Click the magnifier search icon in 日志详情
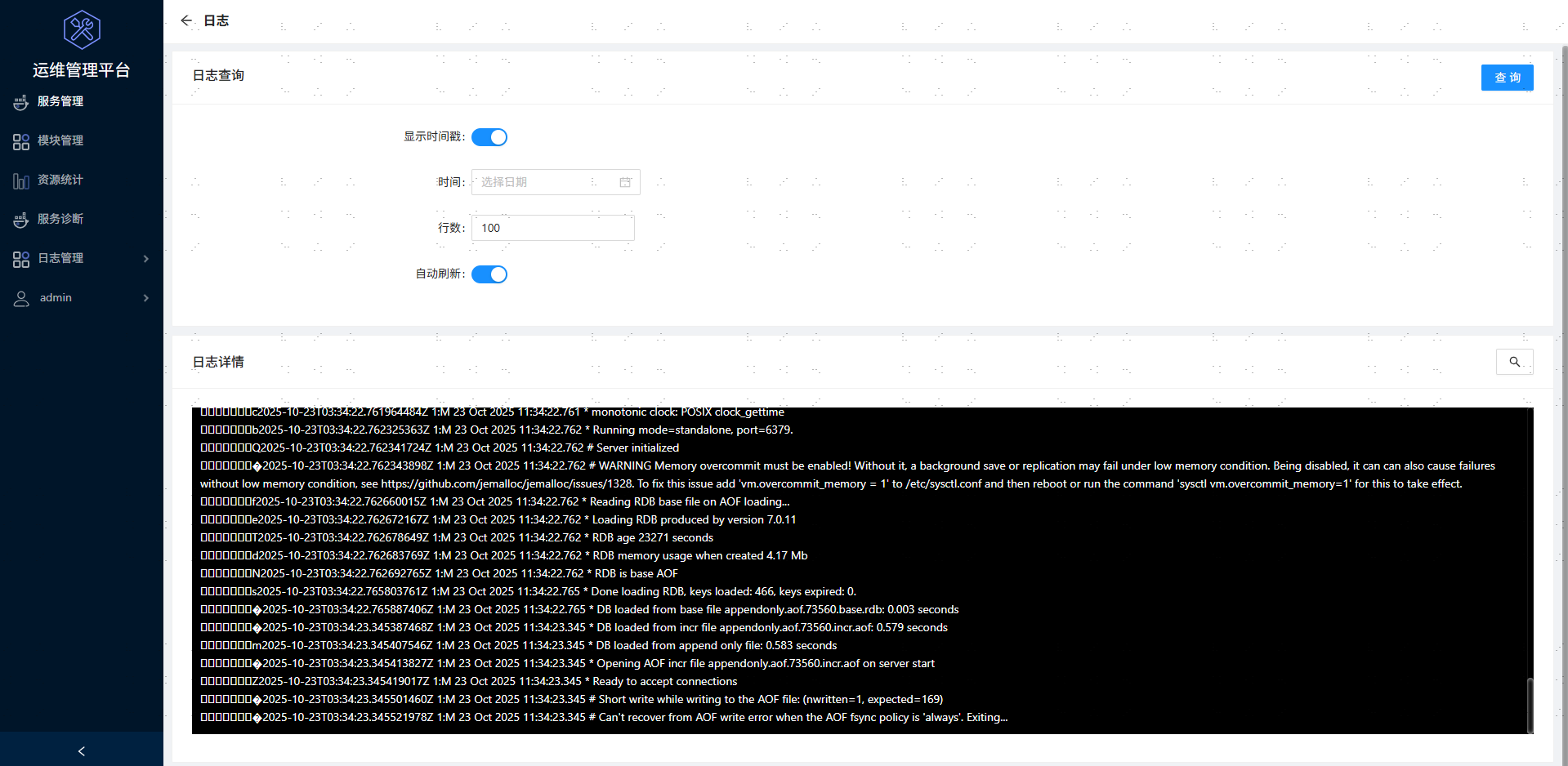The image size is (1568, 766). 1514,362
